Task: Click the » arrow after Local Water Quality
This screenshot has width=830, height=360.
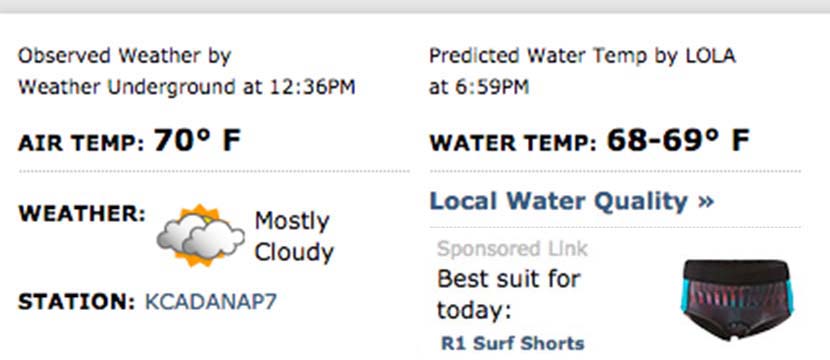Action: pos(706,202)
